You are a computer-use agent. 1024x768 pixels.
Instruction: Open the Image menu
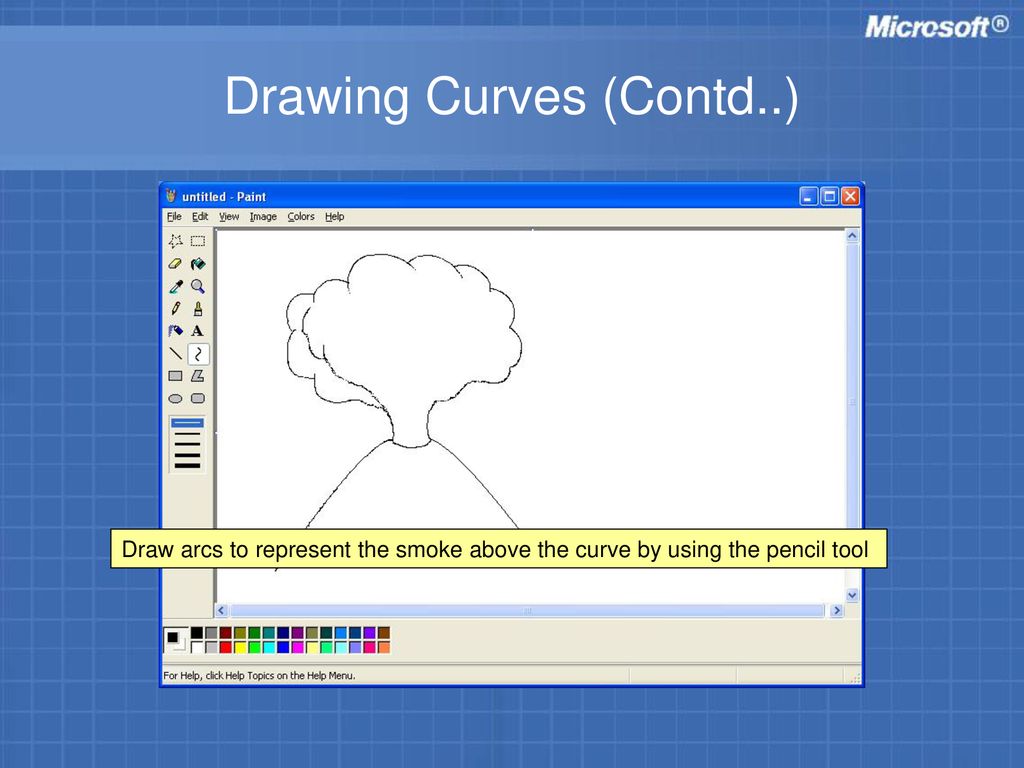coord(263,216)
